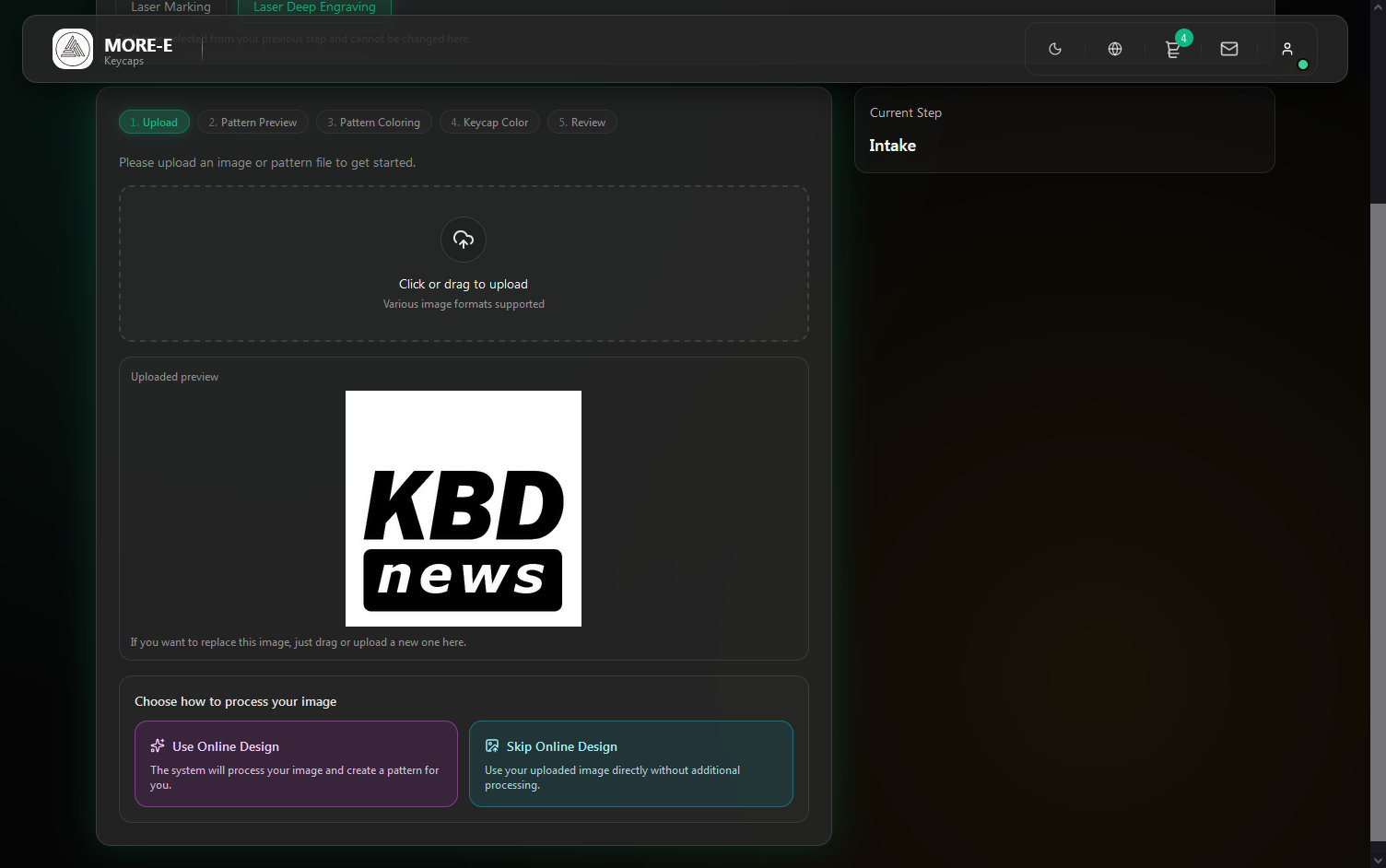Click the MORE-E logo icon

pyautogui.click(x=73, y=49)
